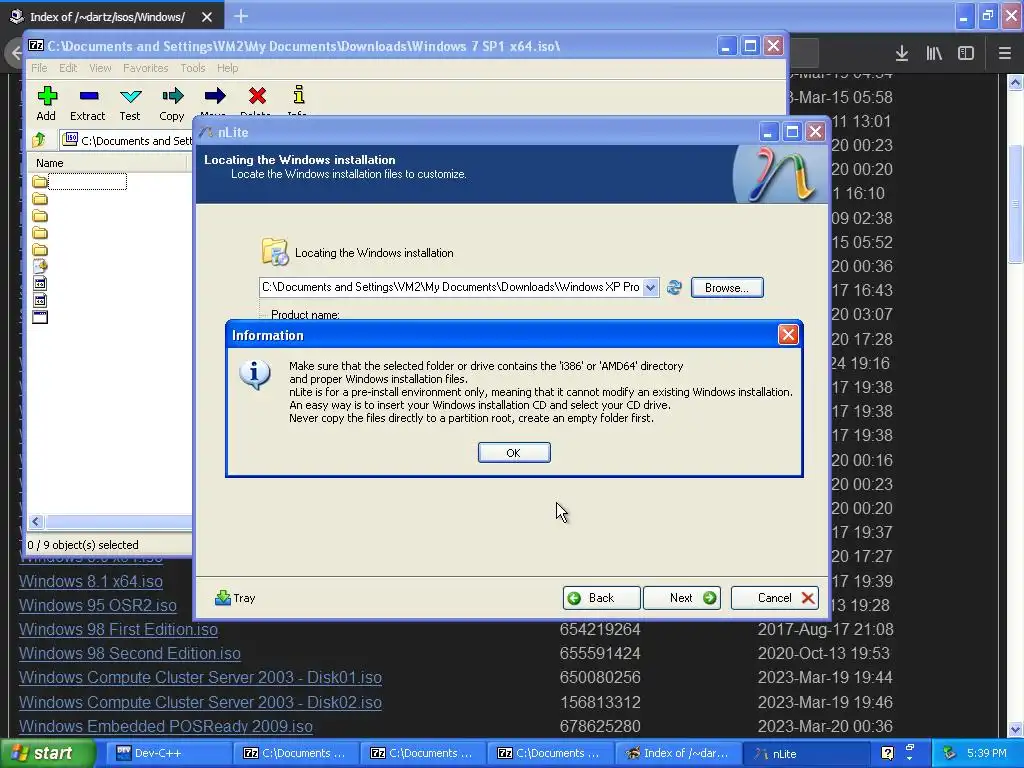Click date 2023-Mar-20 00:36

(x=825, y=727)
